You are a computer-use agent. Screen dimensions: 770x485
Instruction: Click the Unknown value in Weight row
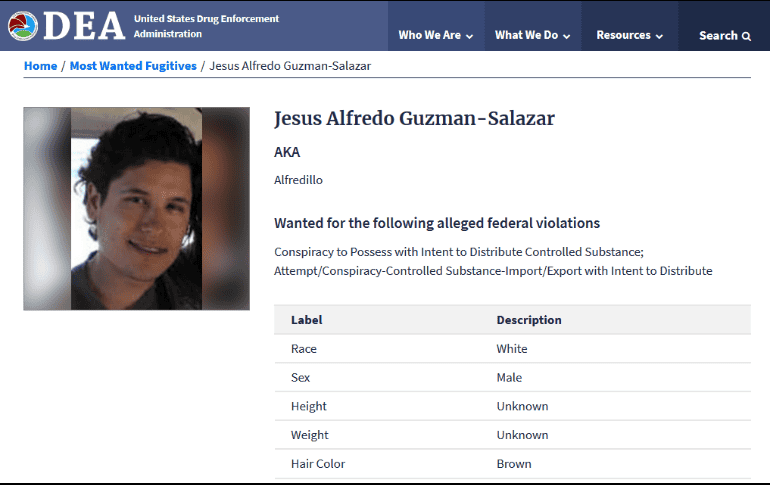click(x=522, y=435)
